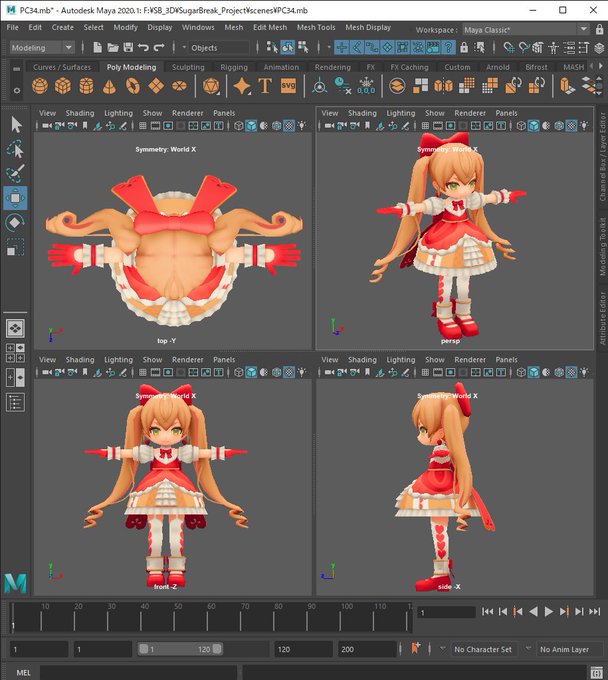
Task: Create a polygon torus from the shelf
Action: pyautogui.click(x=133, y=86)
